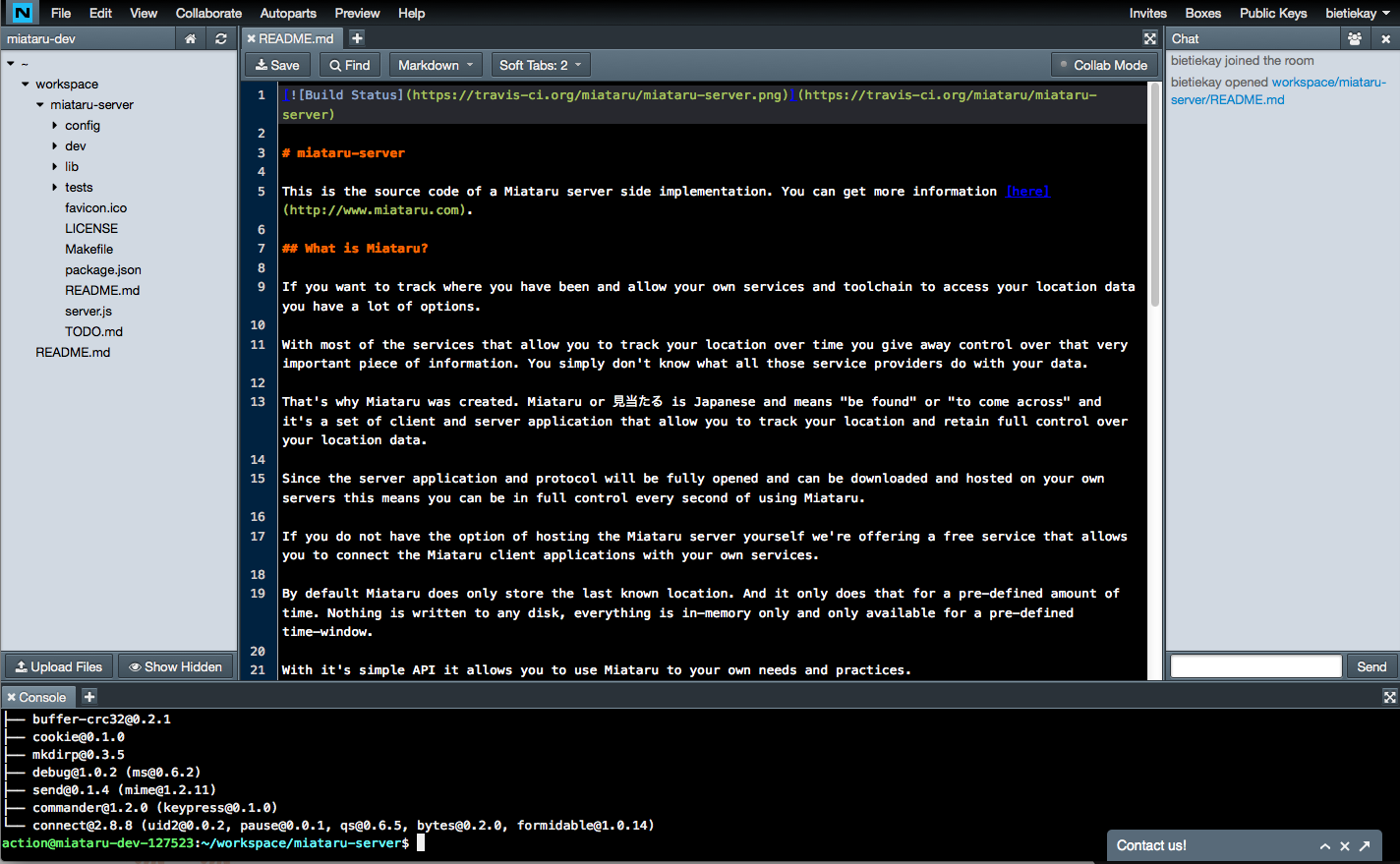Maximize the editor pane with expand icon
This screenshot has width=1400, height=864.
coord(1149,38)
